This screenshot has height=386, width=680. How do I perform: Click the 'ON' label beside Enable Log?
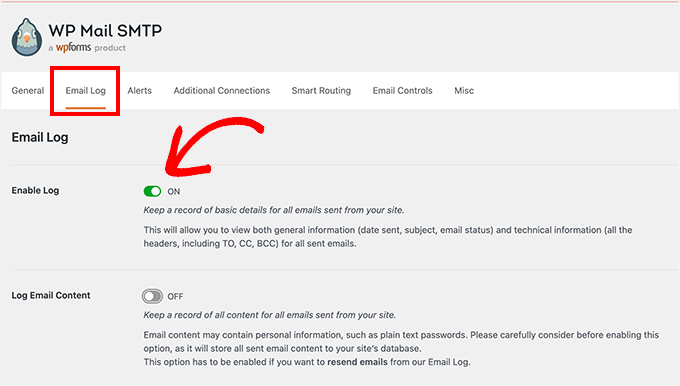tap(173, 192)
